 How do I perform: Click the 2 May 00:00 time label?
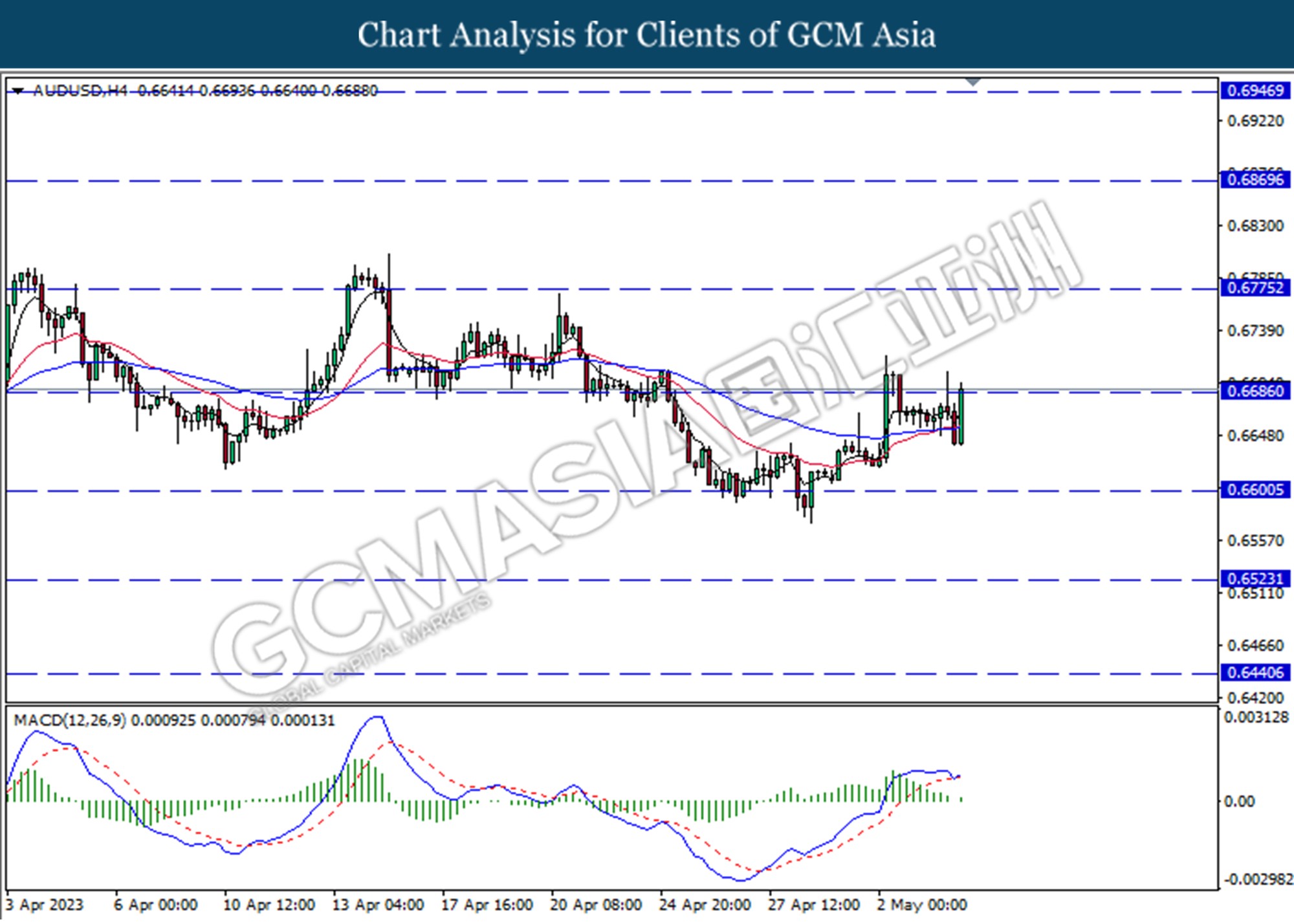click(x=921, y=905)
